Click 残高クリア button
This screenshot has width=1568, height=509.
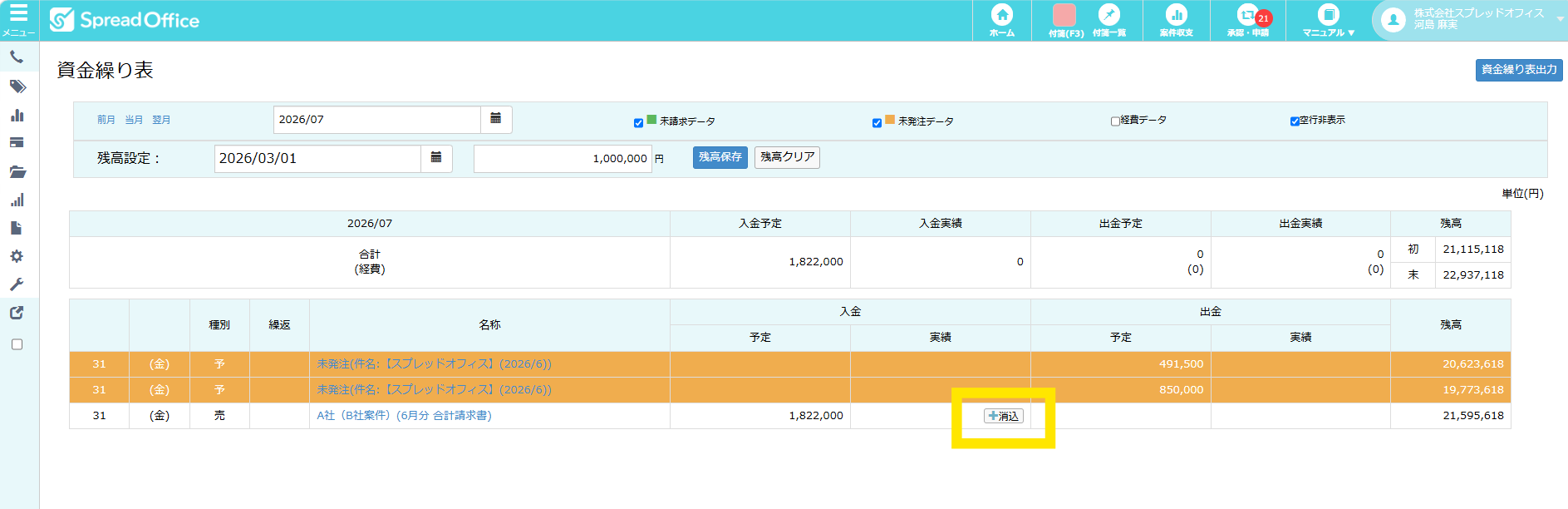click(787, 157)
